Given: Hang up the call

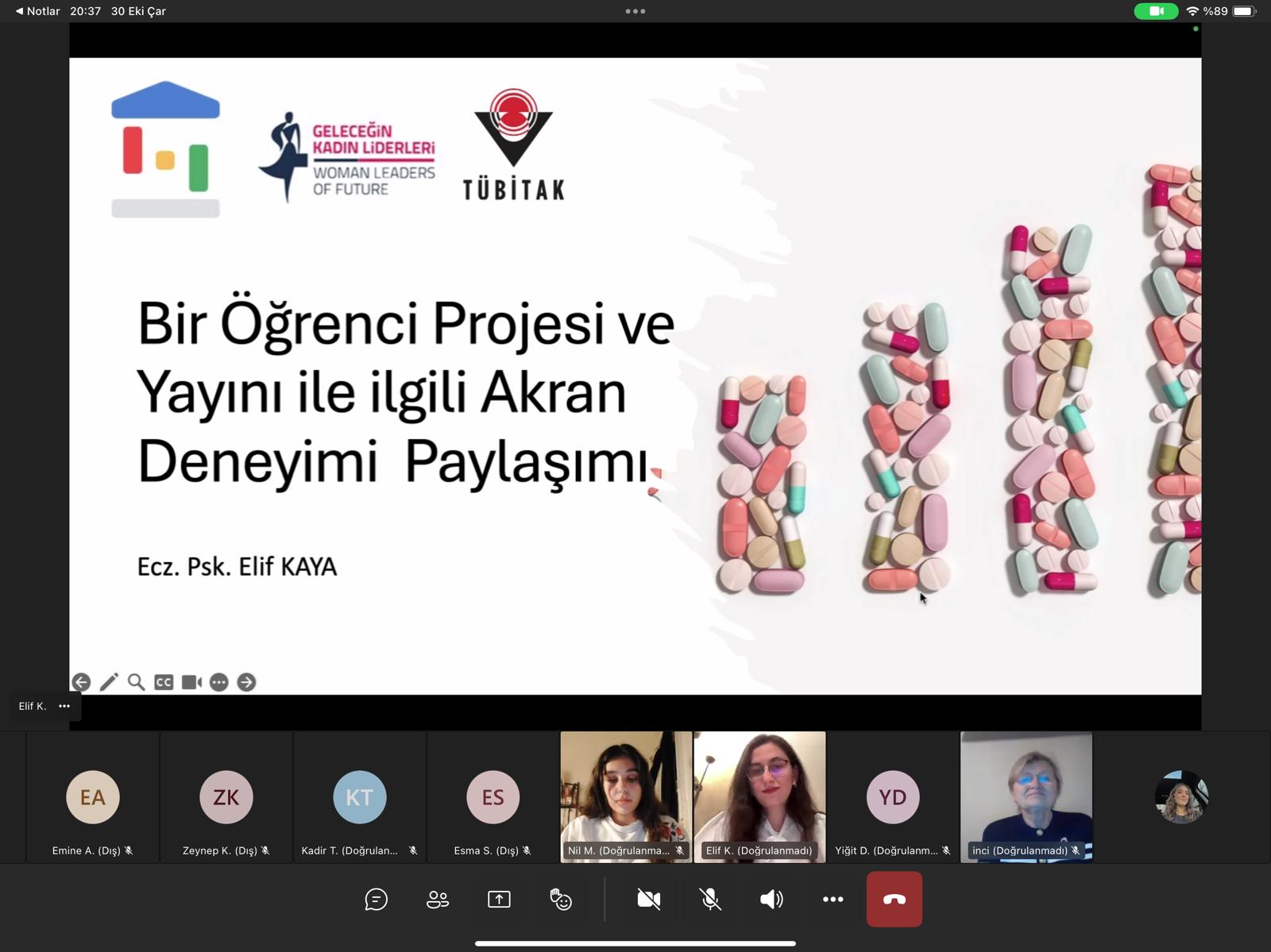Looking at the screenshot, I should click(894, 899).
